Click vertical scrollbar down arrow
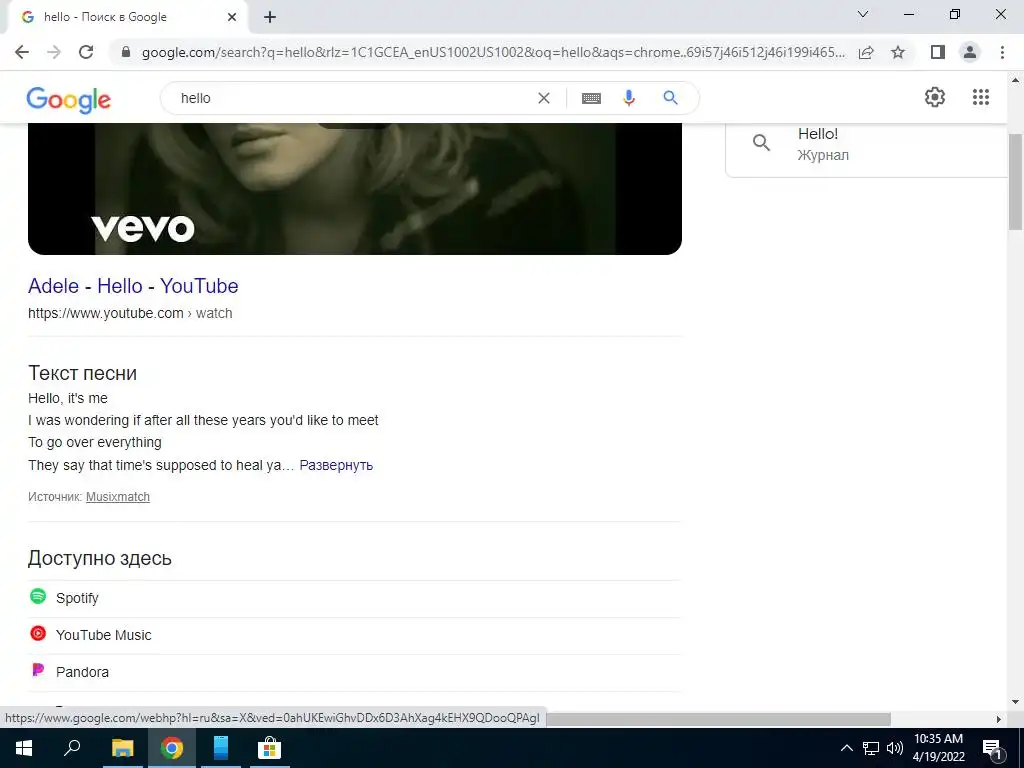1024x768 pixels. point(1016,703)
